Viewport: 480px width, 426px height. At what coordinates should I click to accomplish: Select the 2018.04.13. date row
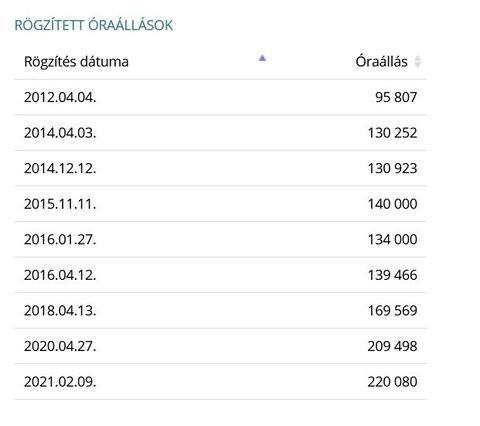pyautogui.click(x=220, y=311)
